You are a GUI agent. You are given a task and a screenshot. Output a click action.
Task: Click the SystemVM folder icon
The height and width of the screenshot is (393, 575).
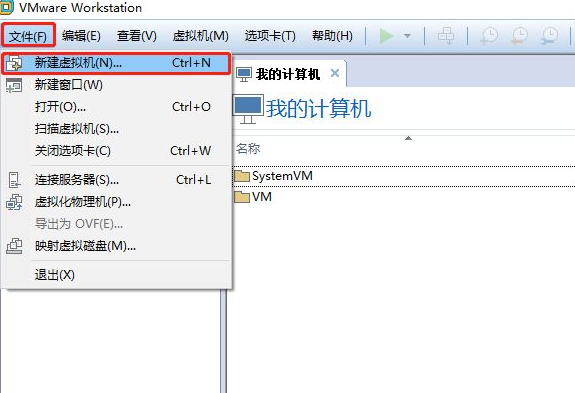coord(242,176)
